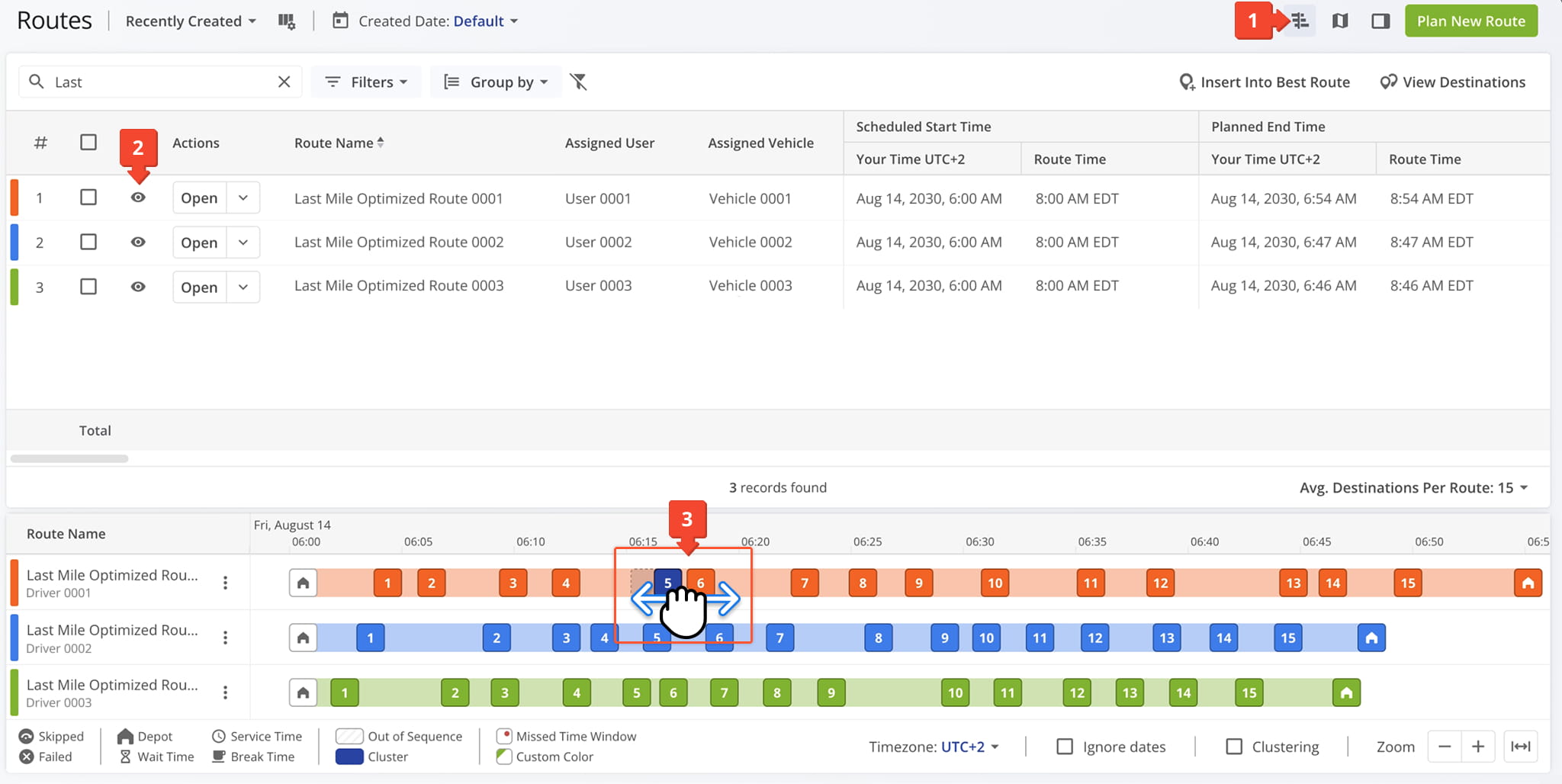The width and height of the screenshot is (1562, 784).
Task: Open the Group by dropdown
Action: (x=496, y=82)
